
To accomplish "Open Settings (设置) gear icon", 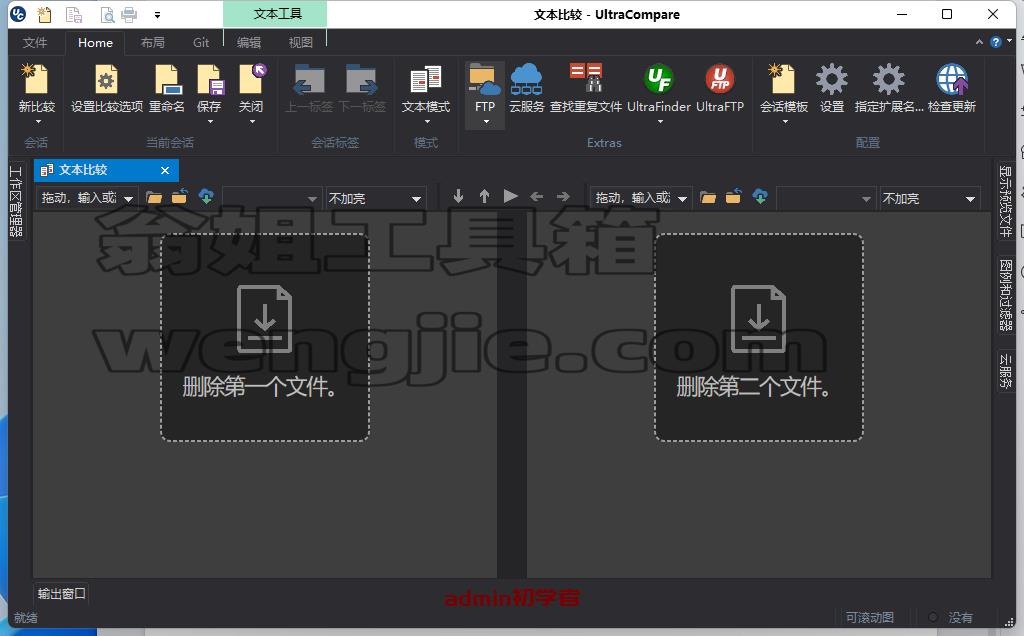I will point(832,80).
